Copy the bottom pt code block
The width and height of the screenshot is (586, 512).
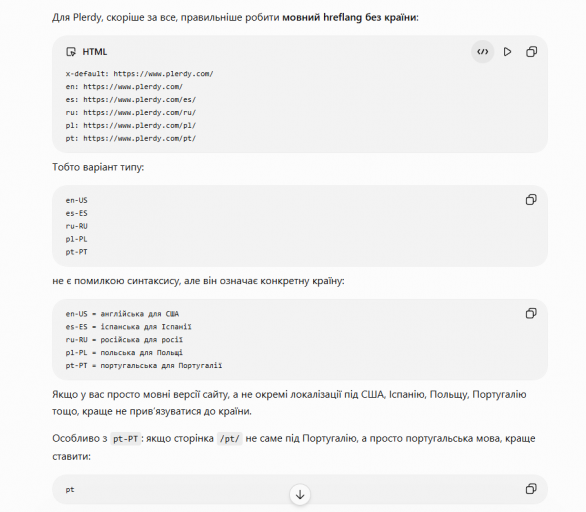[531, 489]
